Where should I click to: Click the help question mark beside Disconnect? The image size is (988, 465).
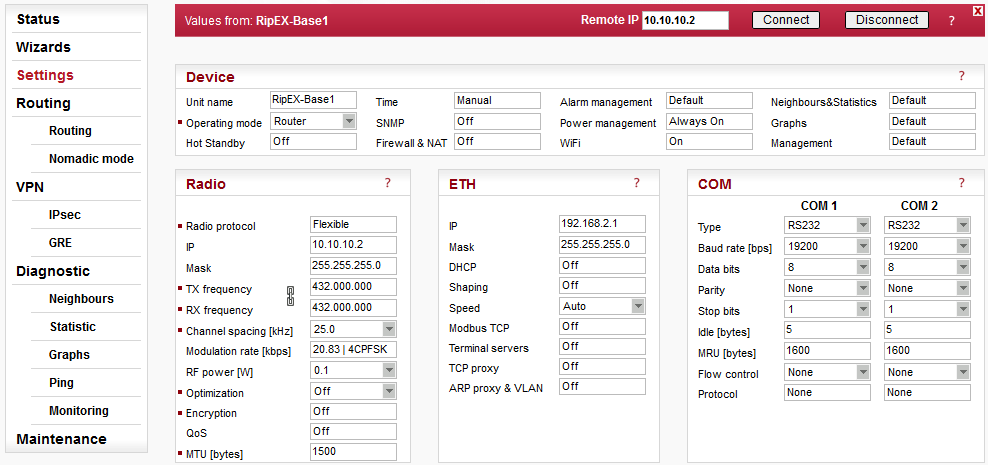click(951, 21)
